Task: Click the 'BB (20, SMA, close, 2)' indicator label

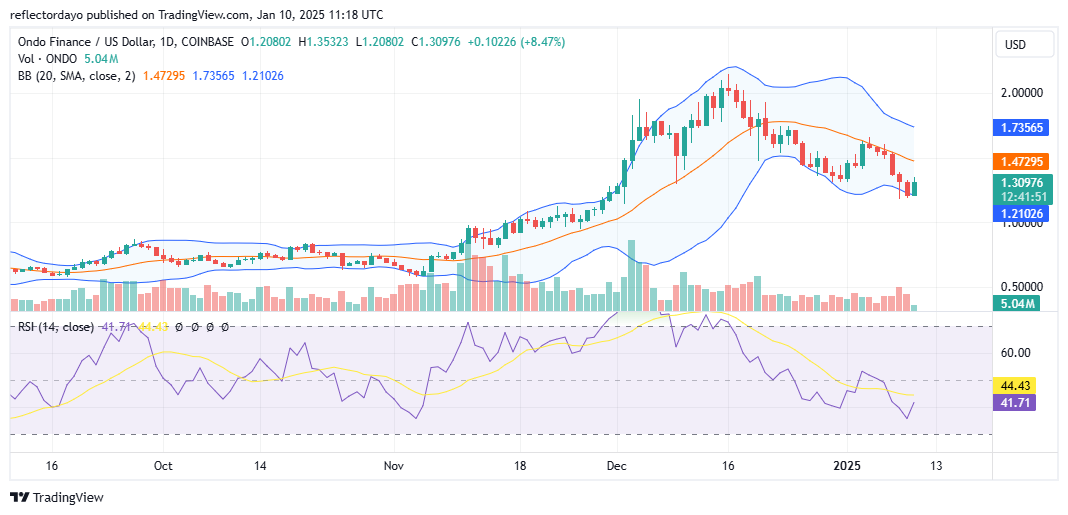Action: (77, 76)
